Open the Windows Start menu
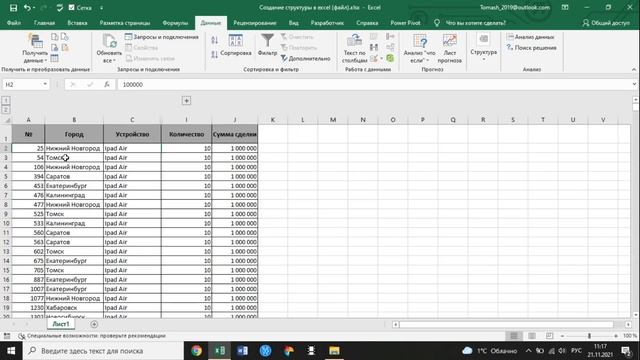The width and height of the screenshot is (640, 360). [x=11, y=351]
